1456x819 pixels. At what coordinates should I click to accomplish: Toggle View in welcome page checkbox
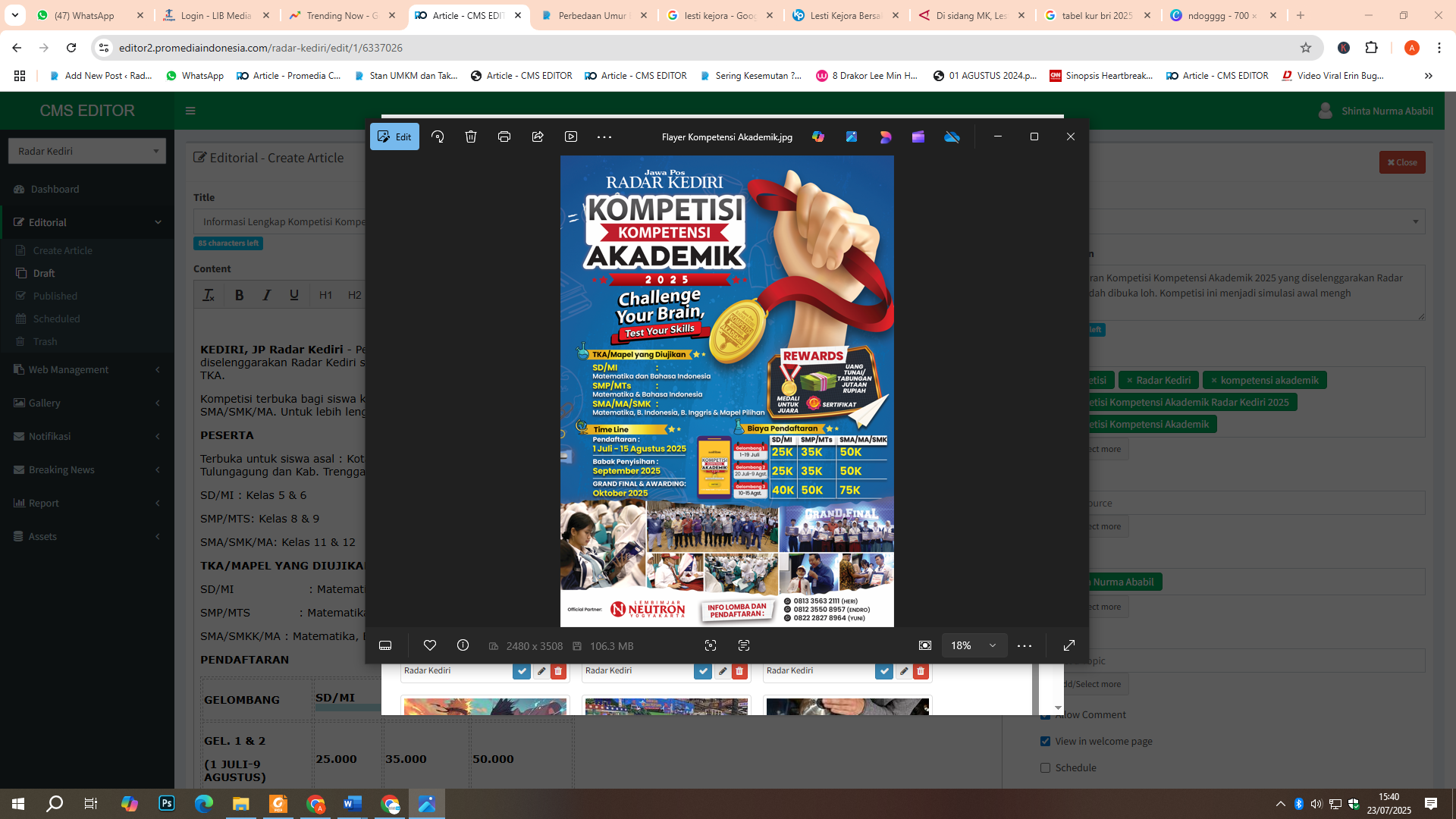click(1045, 741)
